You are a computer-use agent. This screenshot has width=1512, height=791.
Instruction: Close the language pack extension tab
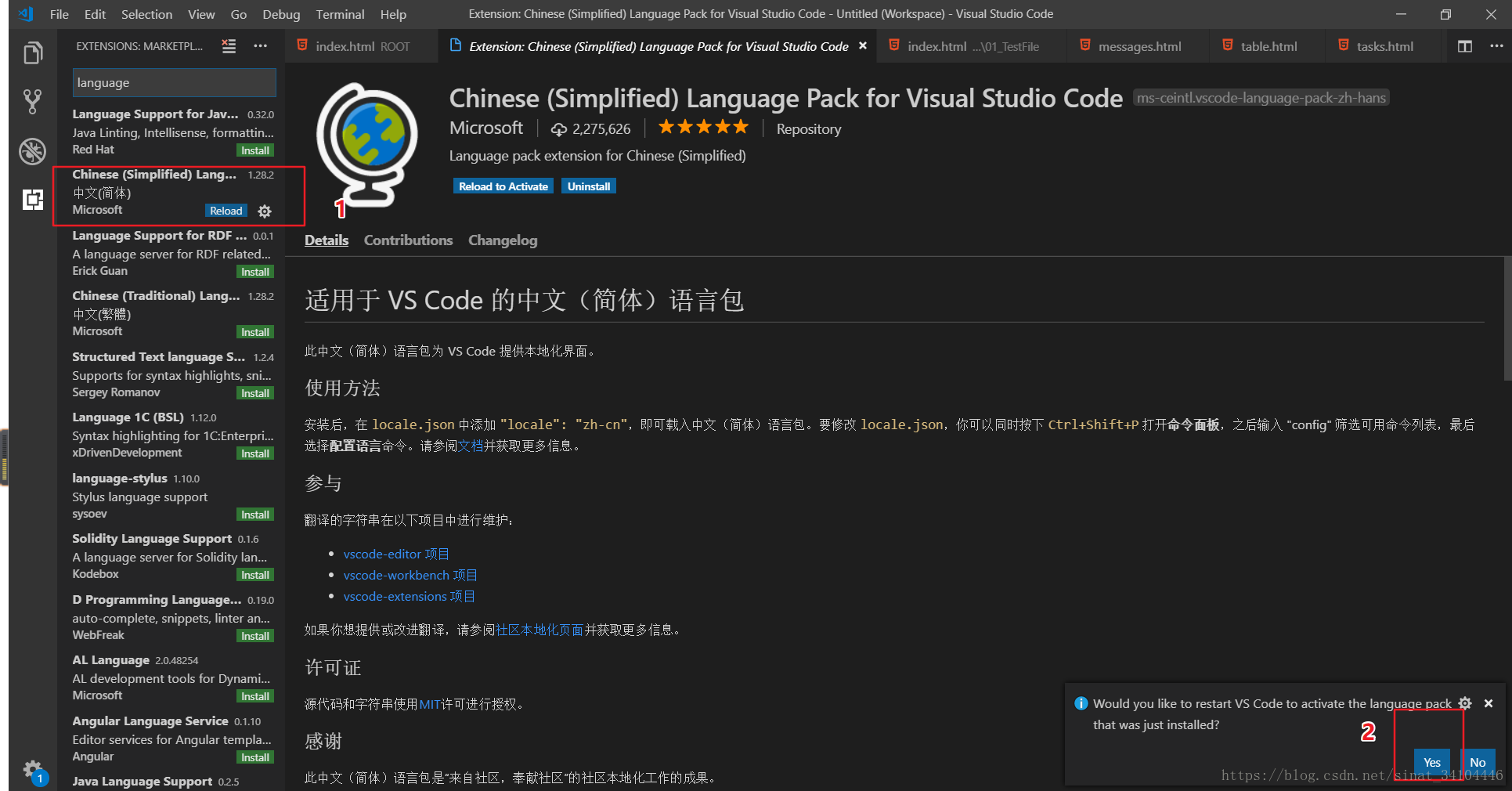tap(863, 46)
